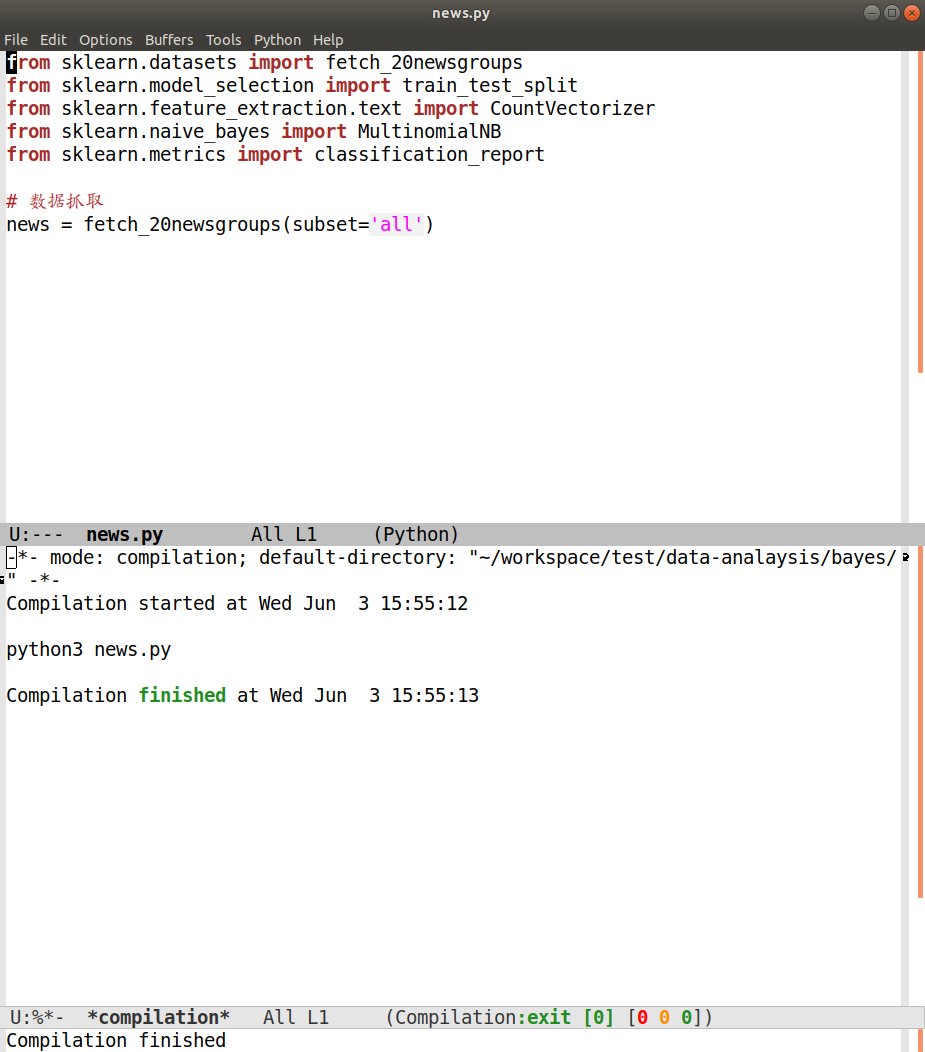The height and width of the screenshot is (1052, 925).
Task: Click the (Python) major mode indicator
Action: [420, 534]
